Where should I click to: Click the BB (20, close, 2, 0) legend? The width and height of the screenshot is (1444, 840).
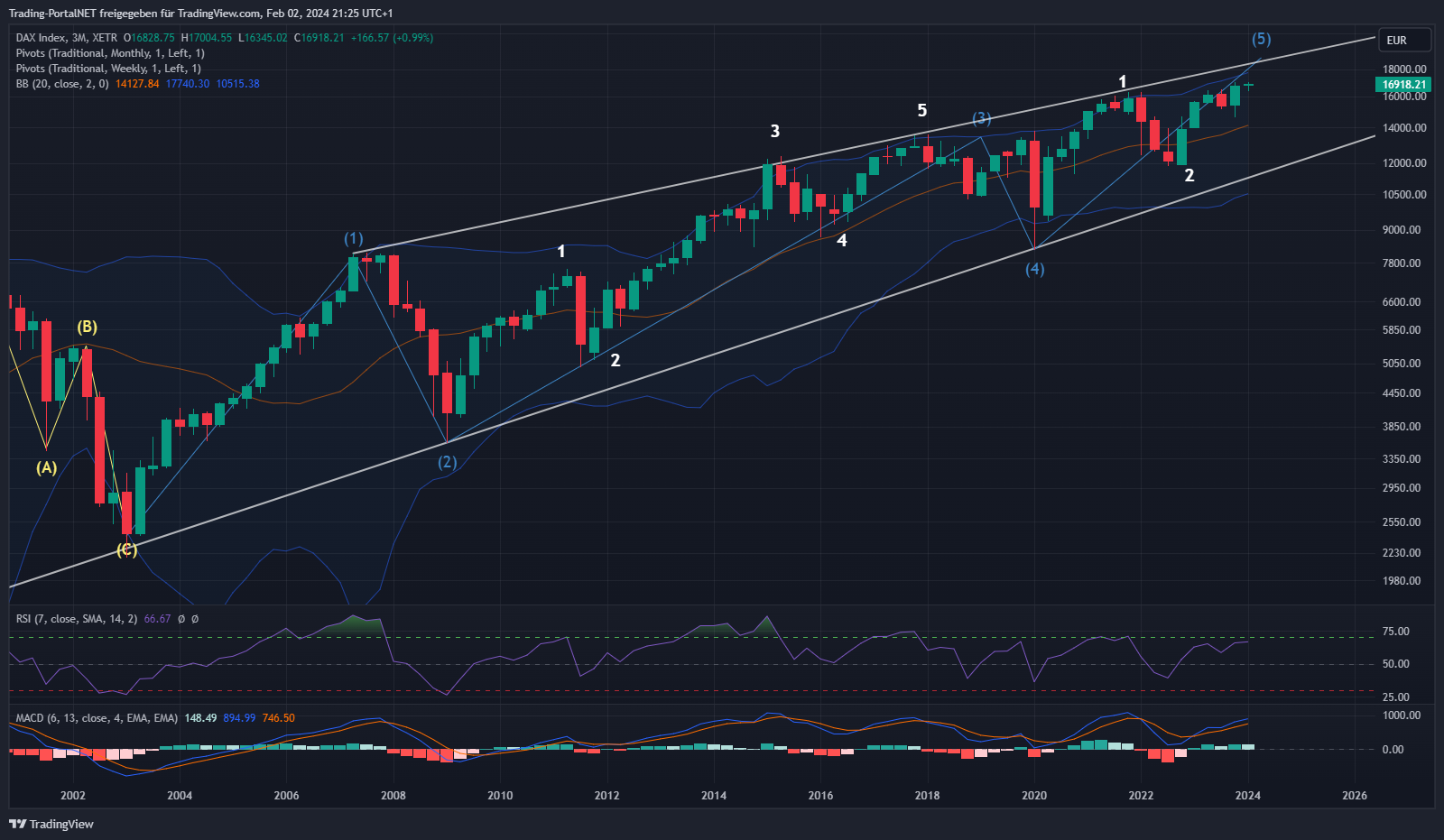click(62, 84)
